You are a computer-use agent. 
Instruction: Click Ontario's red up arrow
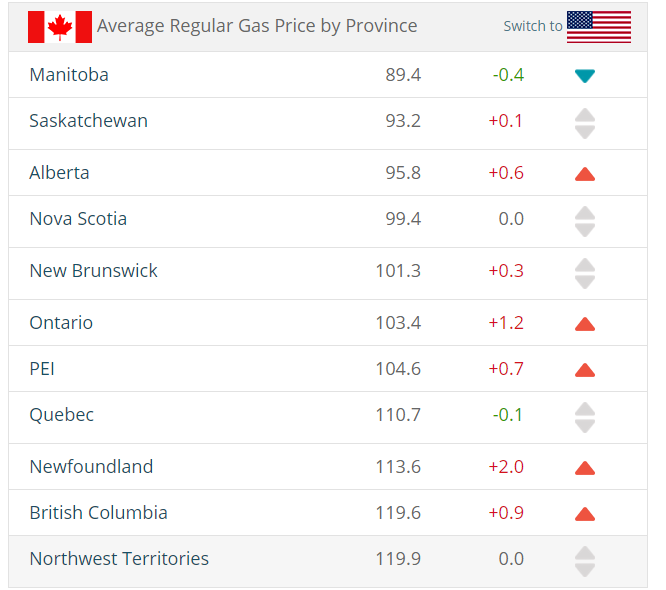coord(585,324)
